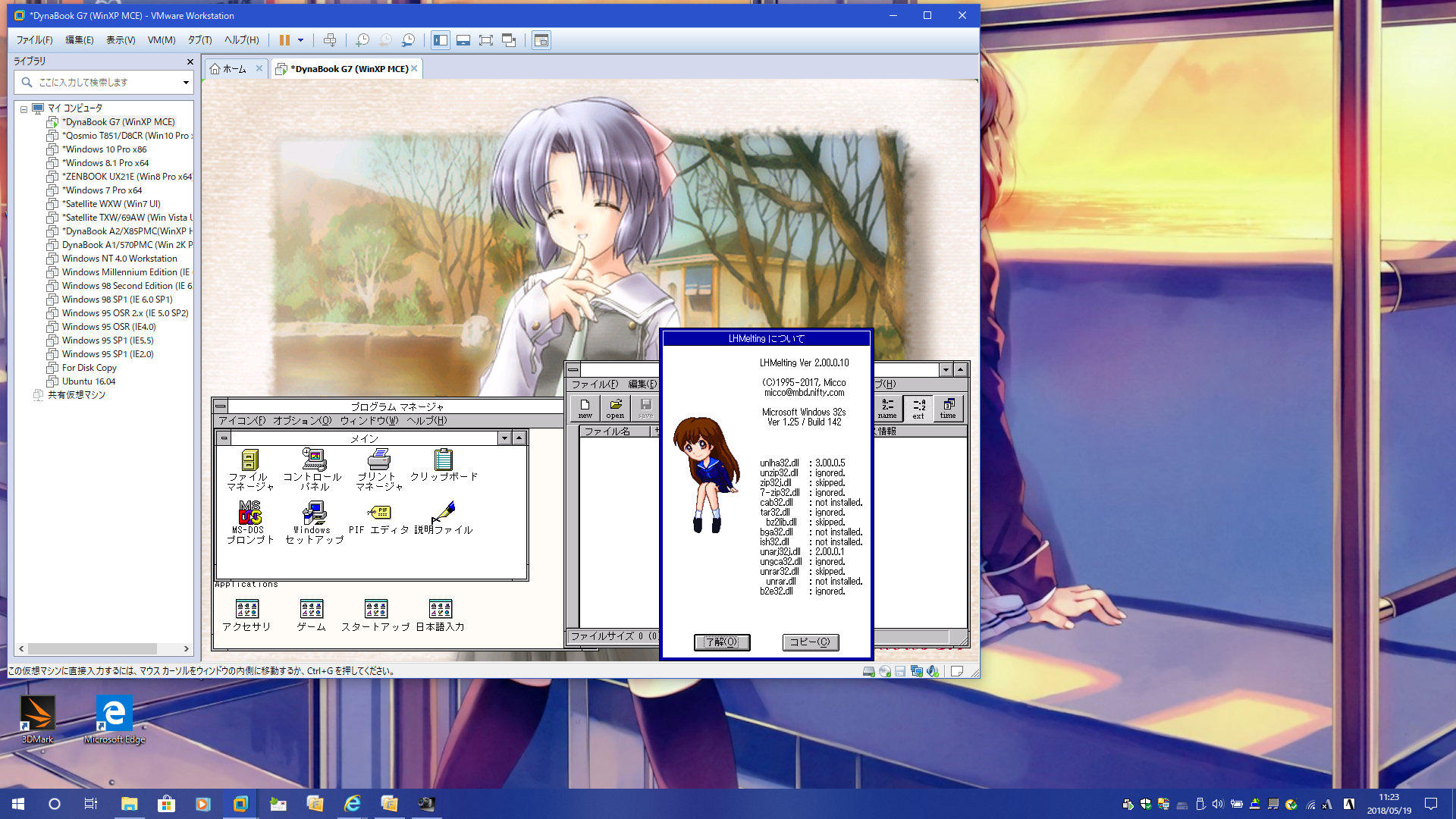The width and height of the screenshot is (1456, 819).
Task: Open the ファイル(F) menu in VMware
Action: coord(35,40)
